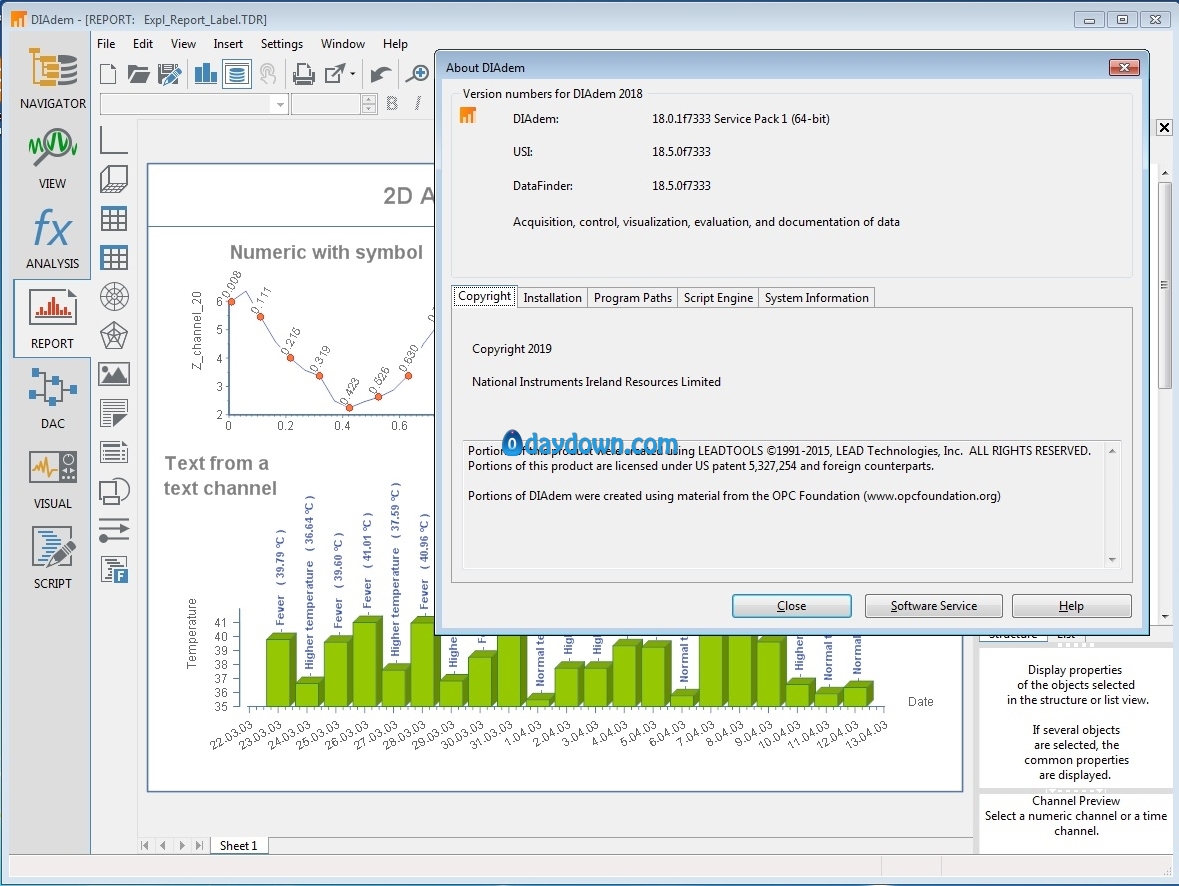Toggle the Data Portal toolbar button
Viewport: 1179px width, 886px height.
click(x=237, y=74)
